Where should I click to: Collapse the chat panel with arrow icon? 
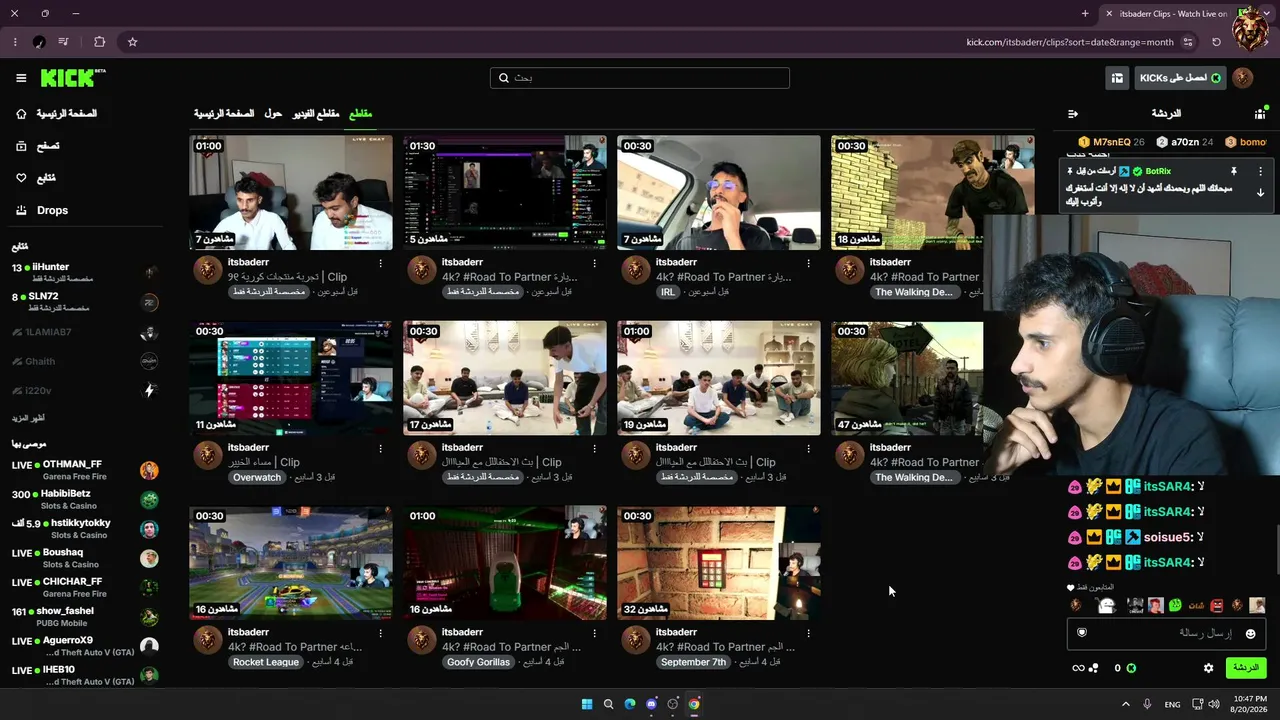[x=1073, y=114]
